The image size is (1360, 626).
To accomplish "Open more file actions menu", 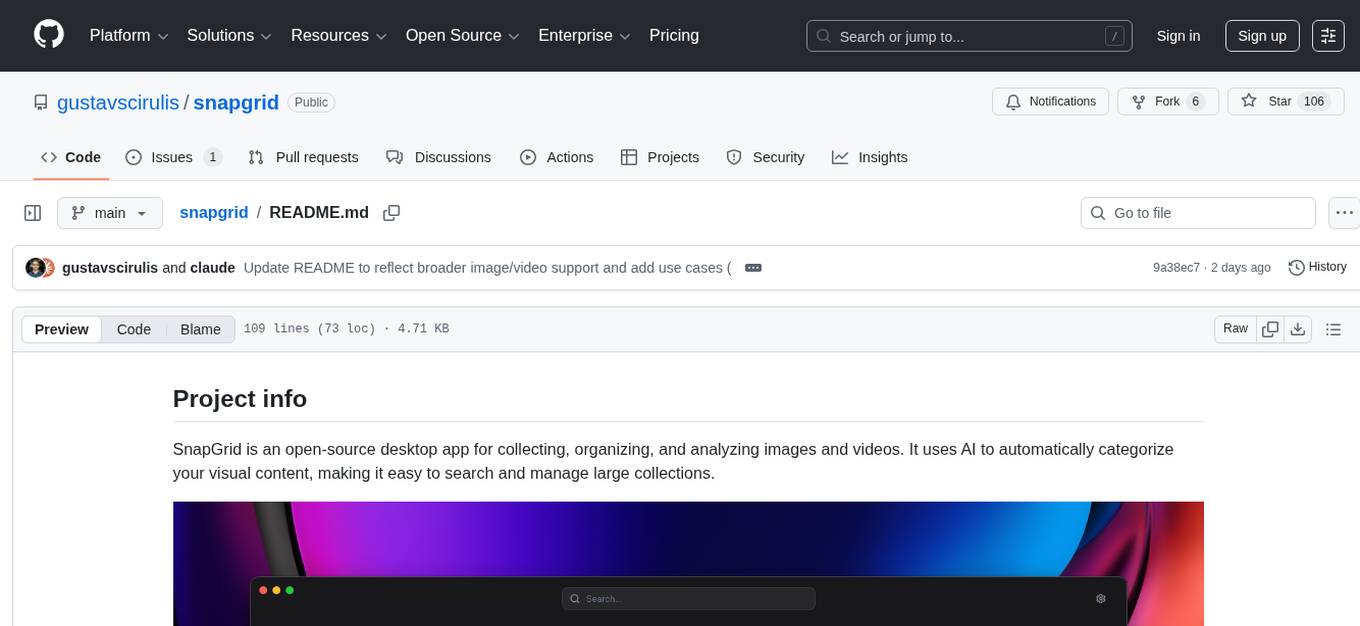I will point(1345,213).
